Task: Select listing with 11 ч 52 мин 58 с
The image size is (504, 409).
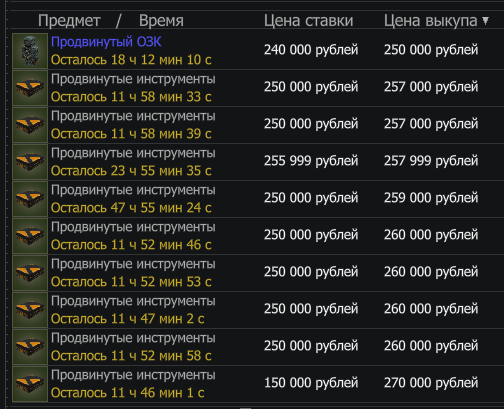Action: 258,347
